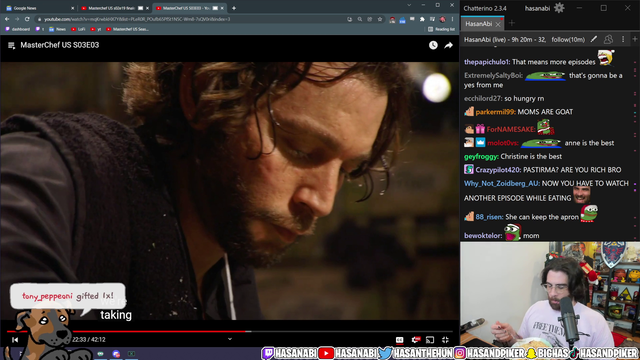Open Masterchef US Season bookmark
Screen dimensions: 640x360
click(x=127, y=29)
